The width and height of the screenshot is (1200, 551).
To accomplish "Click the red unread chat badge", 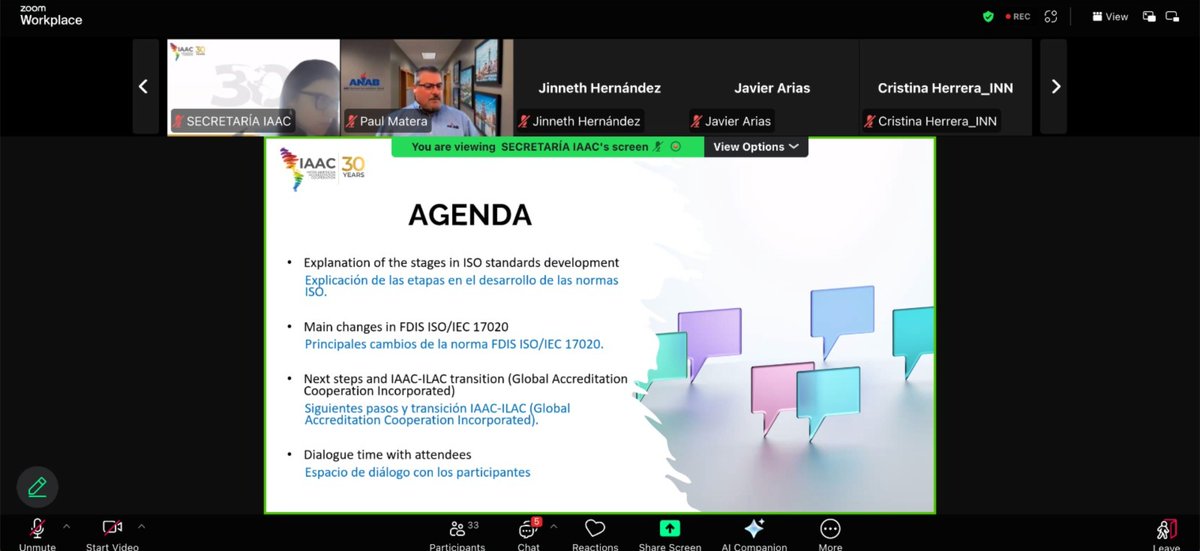I will click(537, 521).
